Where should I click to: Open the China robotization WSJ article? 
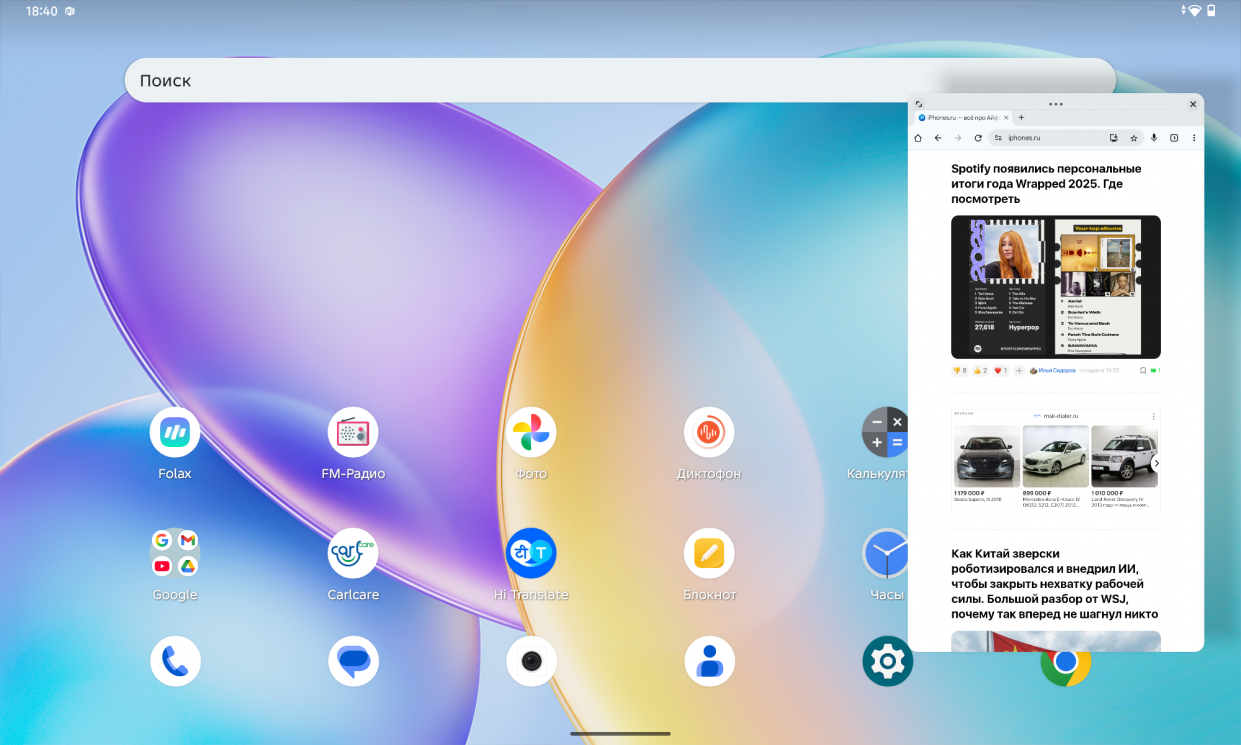[1054, 585]
